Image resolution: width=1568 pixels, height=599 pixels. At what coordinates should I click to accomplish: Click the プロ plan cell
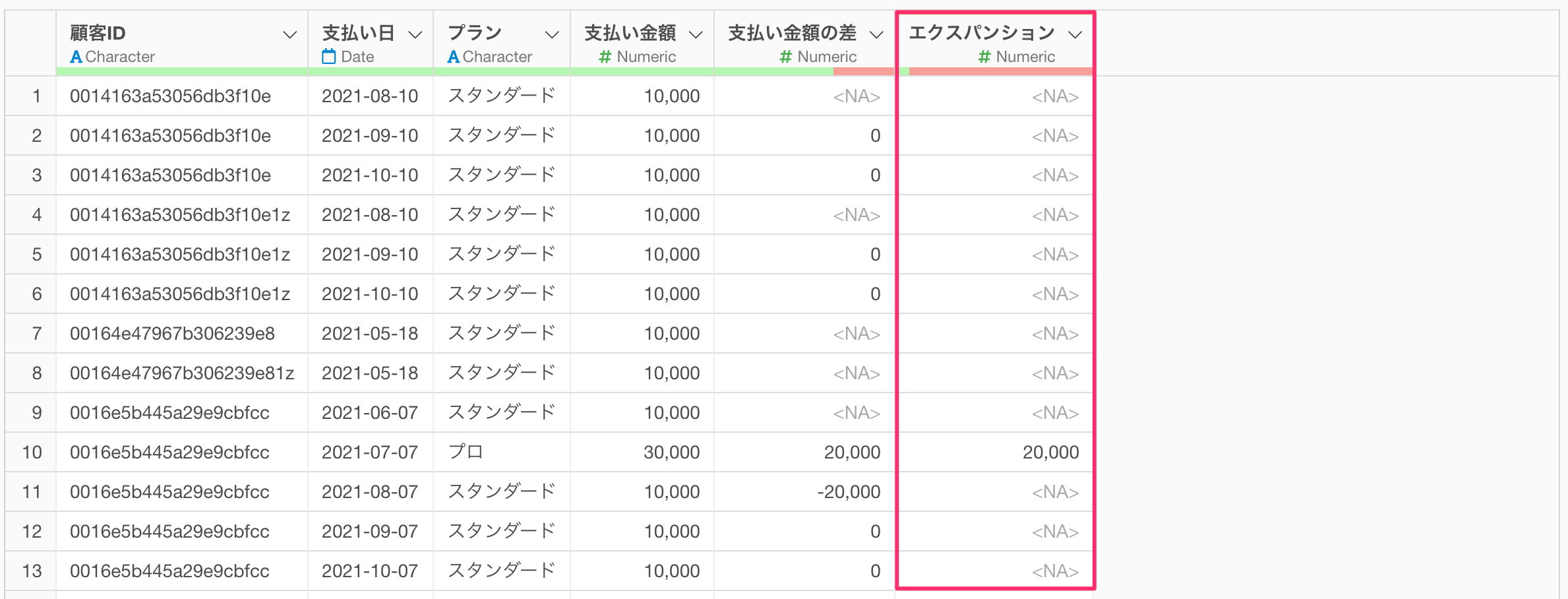pos(466,453)
